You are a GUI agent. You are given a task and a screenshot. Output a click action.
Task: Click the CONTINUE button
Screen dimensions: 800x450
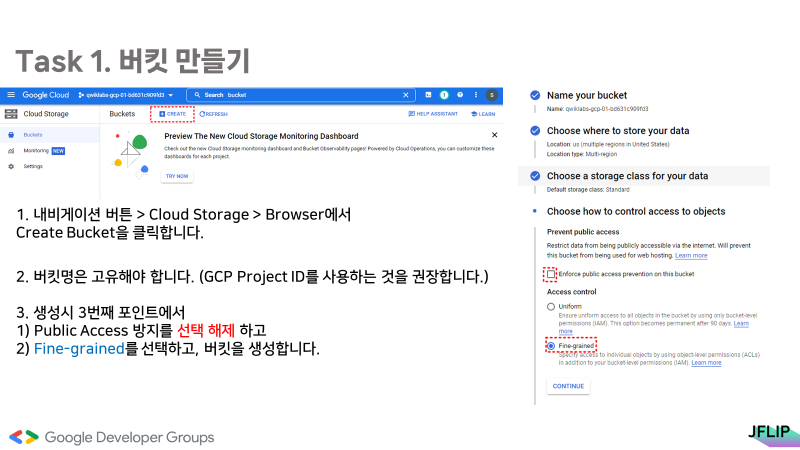click(x=568, y=386)
